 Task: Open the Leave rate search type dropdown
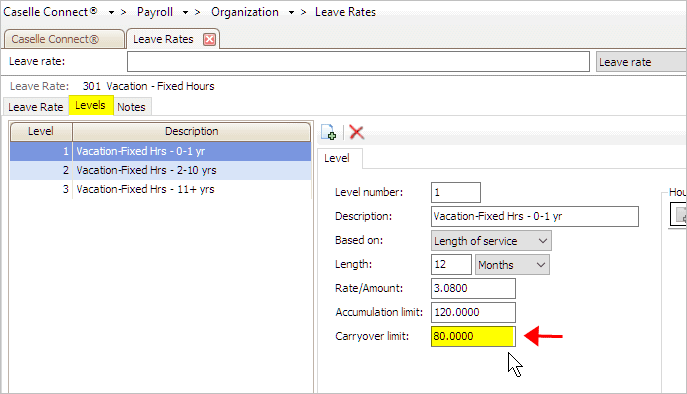tap(641, 62)
